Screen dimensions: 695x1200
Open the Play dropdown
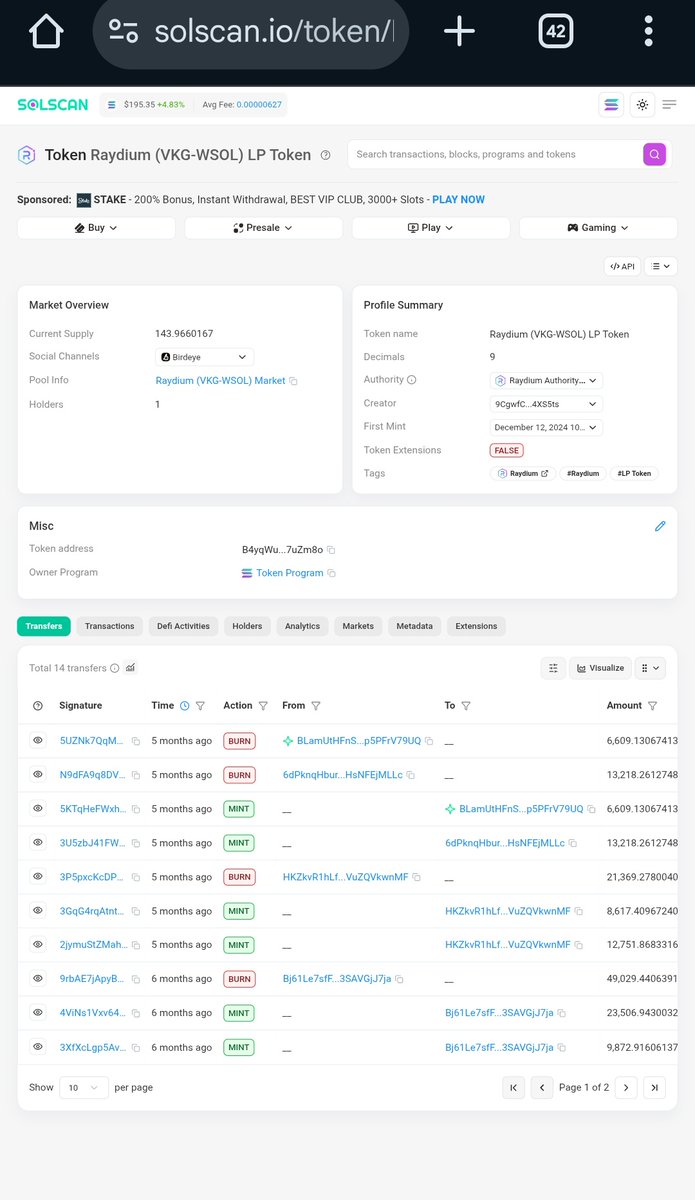pyautogui.click(x=431, y=228)
